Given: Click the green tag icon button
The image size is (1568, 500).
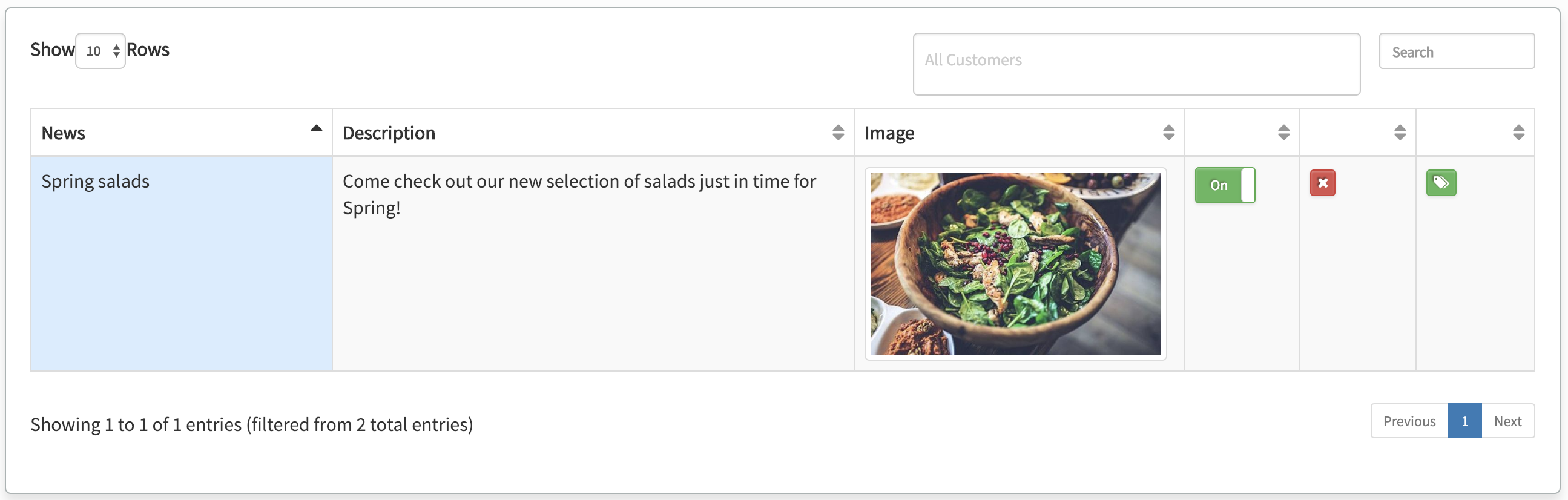Looking at the screenshot, I should tap(1440, 183).
